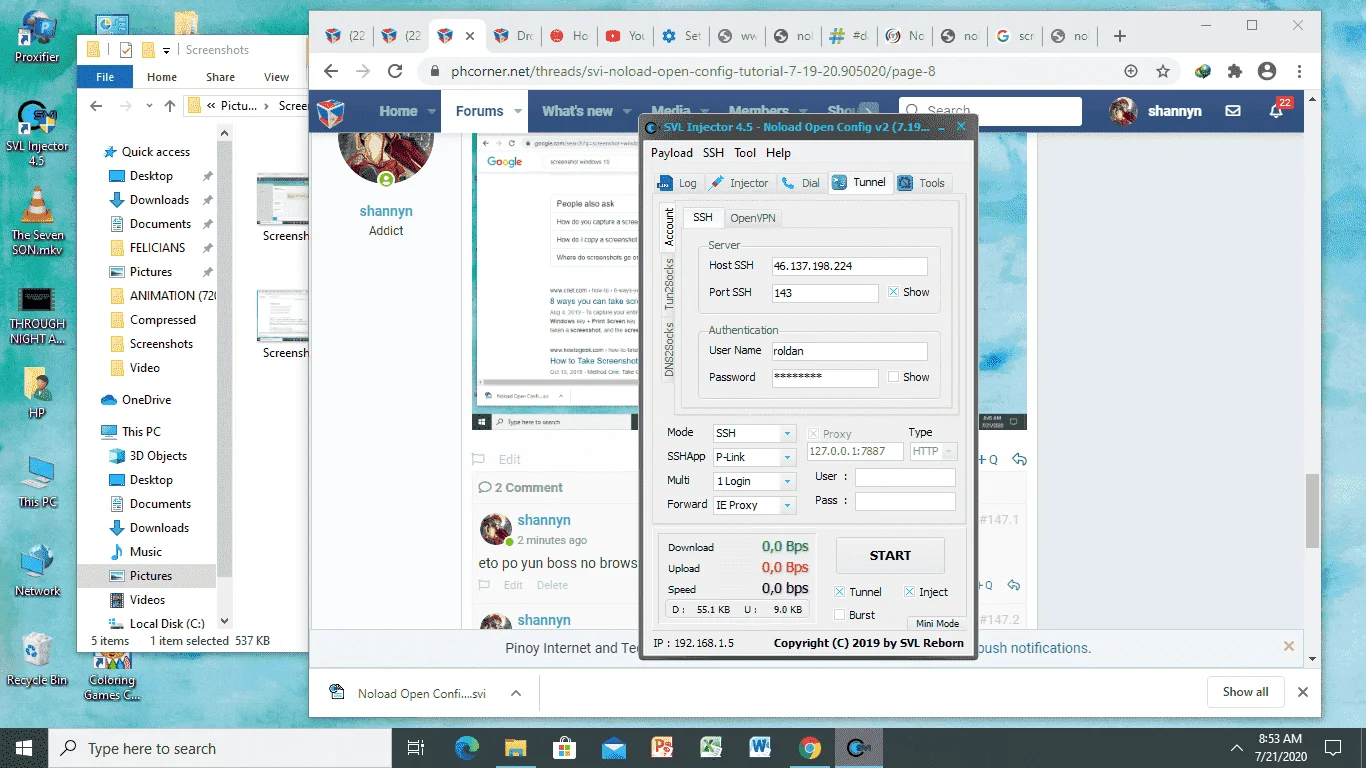Open the Recycle Bin desktop icon
Viewport: 1366px width, 768px height.
37,659
